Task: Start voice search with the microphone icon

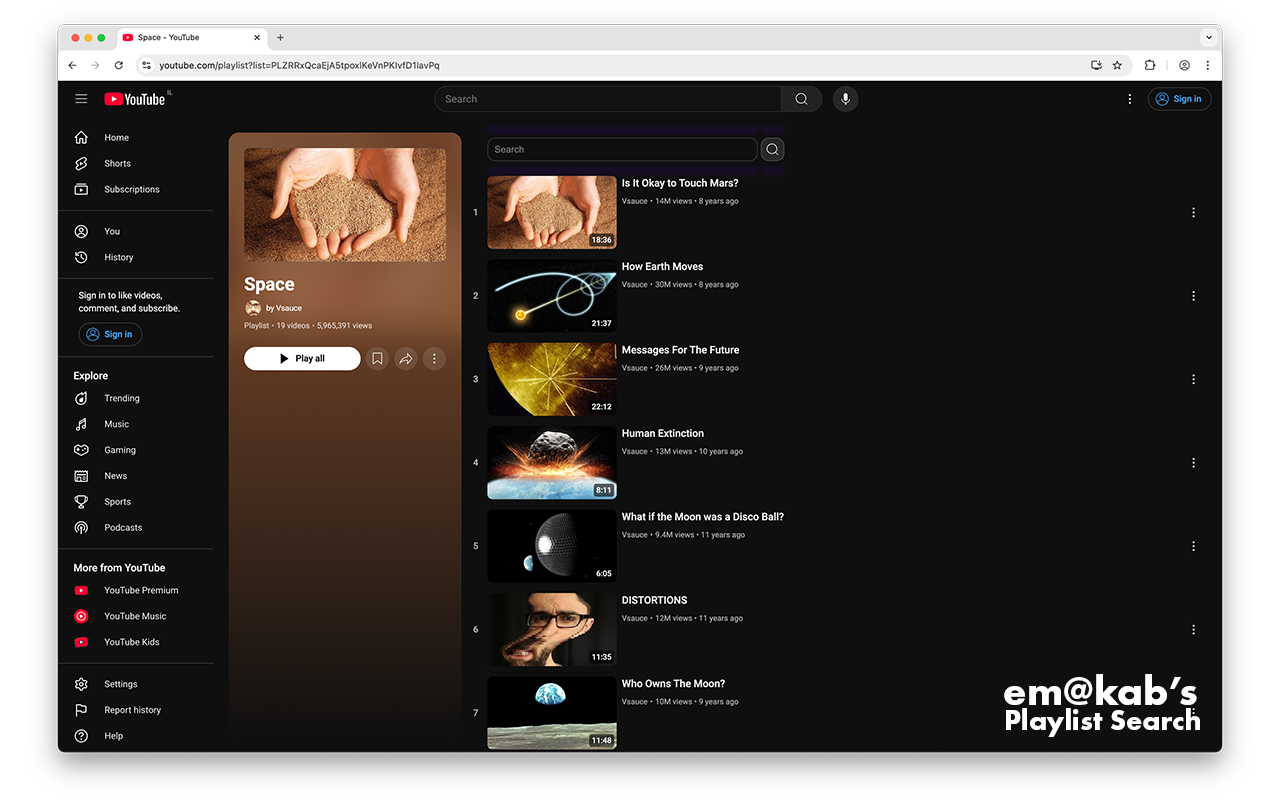Action: [x=846, y=99]
